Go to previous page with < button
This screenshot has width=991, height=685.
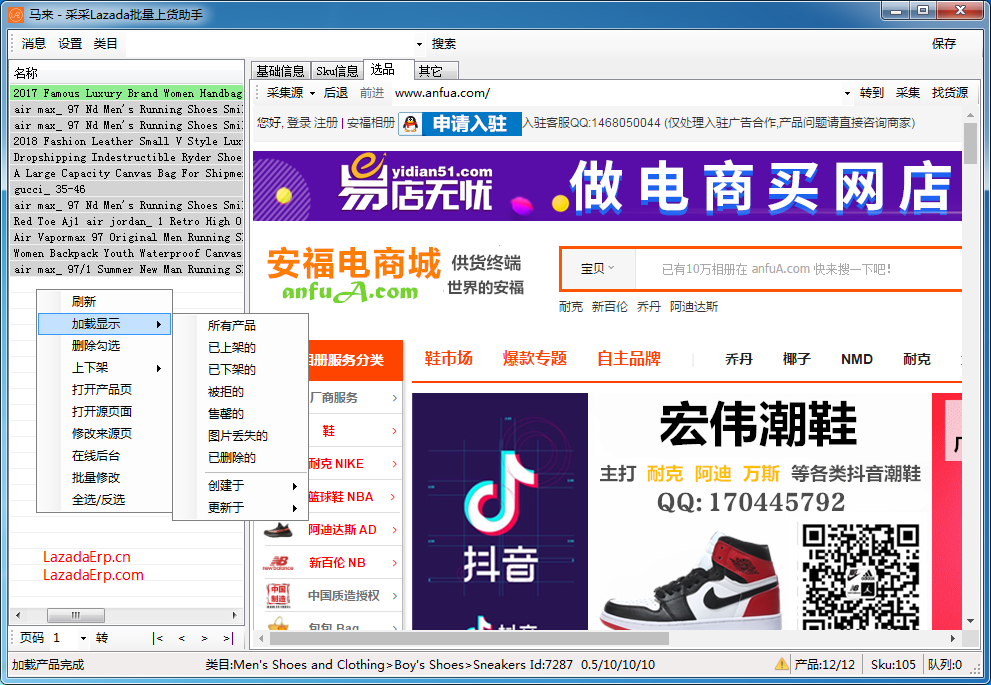pos(181,638)
